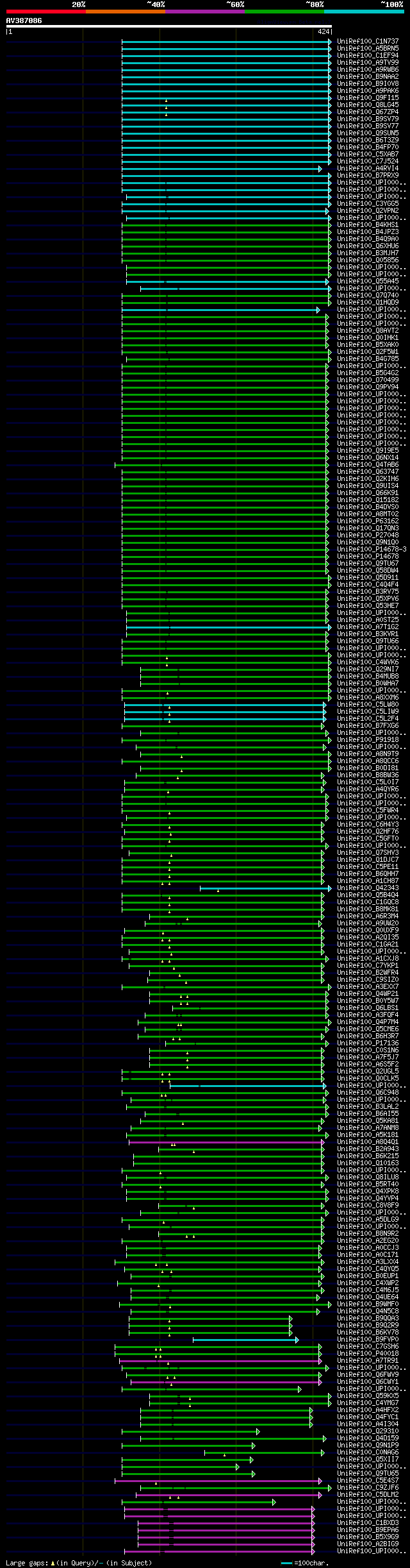Click the green ~80% identity legend segment
Screen dimensions: 410x1568
pyautogui.click(x=284, y=12)
